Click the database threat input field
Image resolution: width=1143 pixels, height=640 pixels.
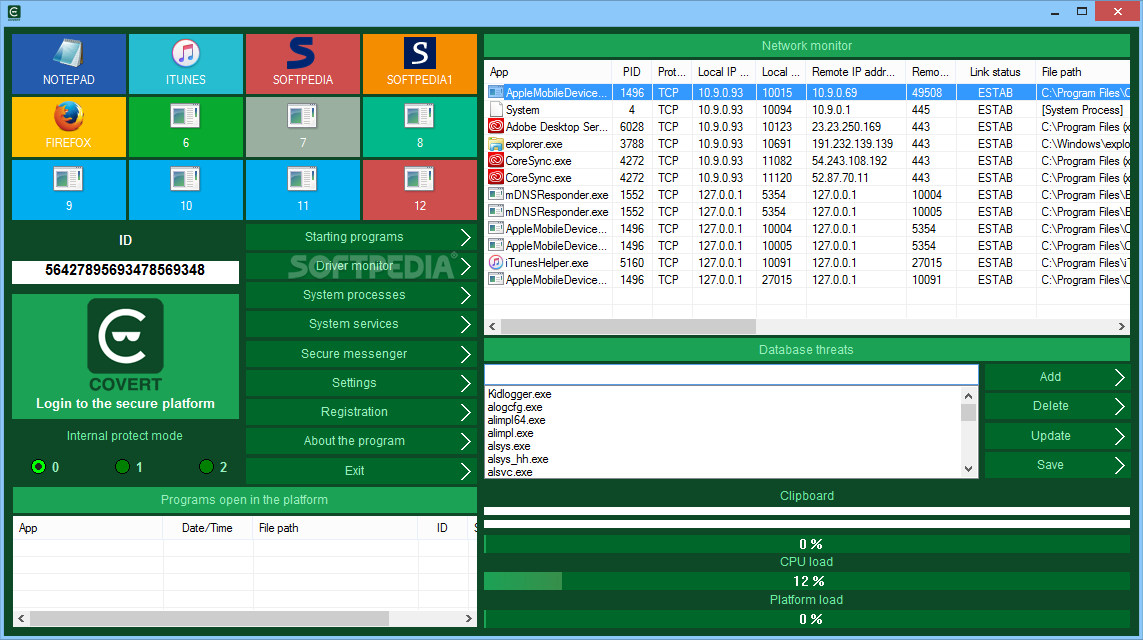click(731, 375)
